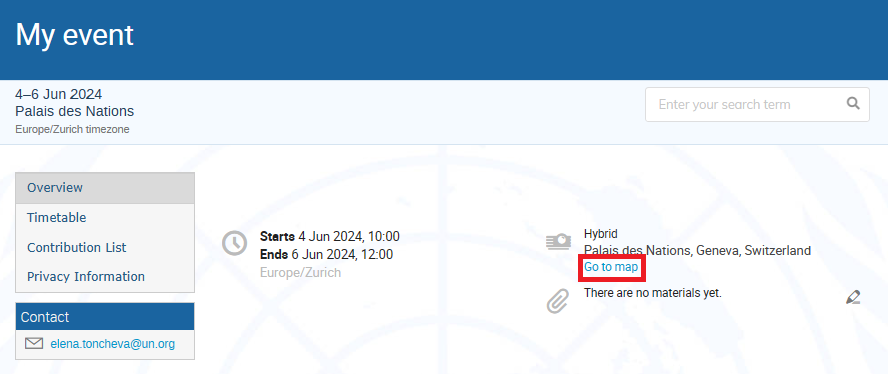
Task: Click the Palais des Nations, Geneva address text
Action: tap(697, 250)
